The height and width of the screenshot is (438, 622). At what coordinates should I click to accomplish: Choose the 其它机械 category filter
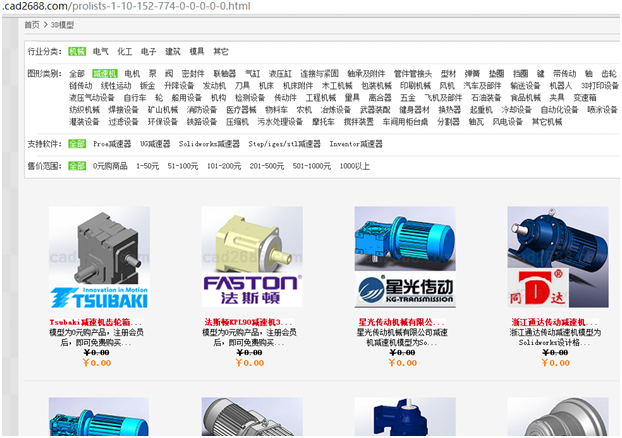pos(547,122)
